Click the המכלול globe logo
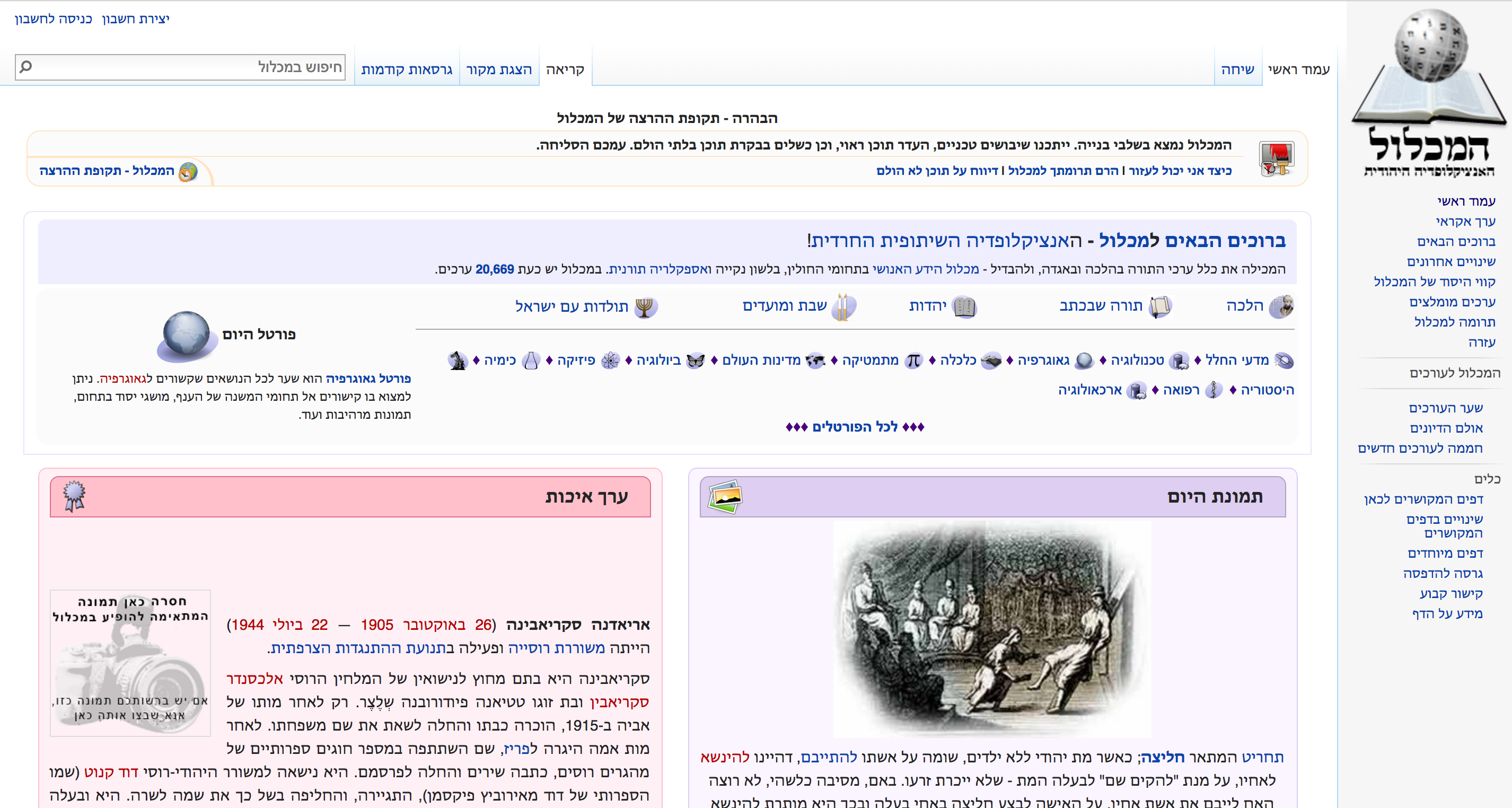Screen dimensions: 1512x808 [1429, 93]
